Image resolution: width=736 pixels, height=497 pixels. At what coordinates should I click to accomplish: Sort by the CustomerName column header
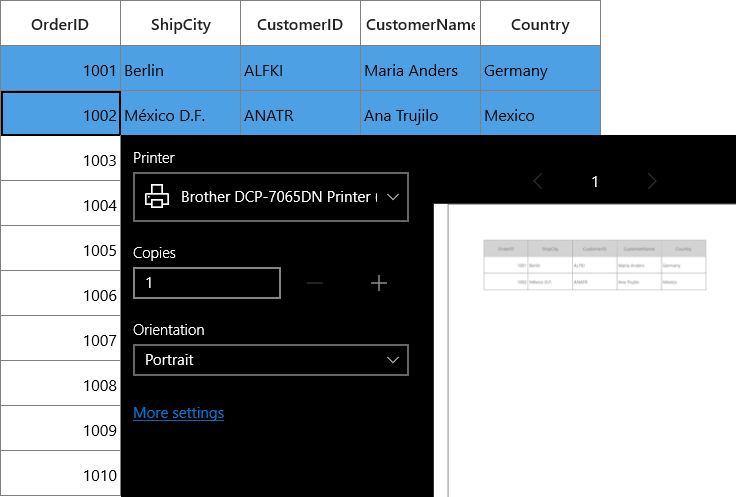tap(421, 23)
